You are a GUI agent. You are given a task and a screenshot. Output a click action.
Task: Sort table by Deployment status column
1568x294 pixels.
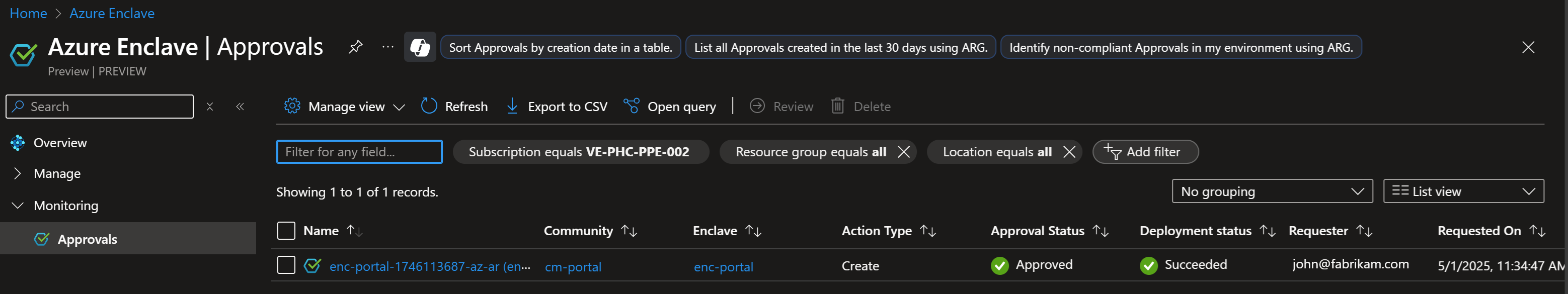[x=1267, y=231]
